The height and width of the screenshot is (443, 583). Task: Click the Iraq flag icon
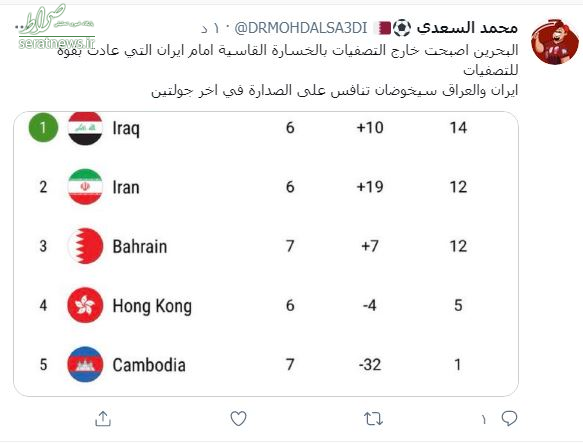tap(85, 128)
